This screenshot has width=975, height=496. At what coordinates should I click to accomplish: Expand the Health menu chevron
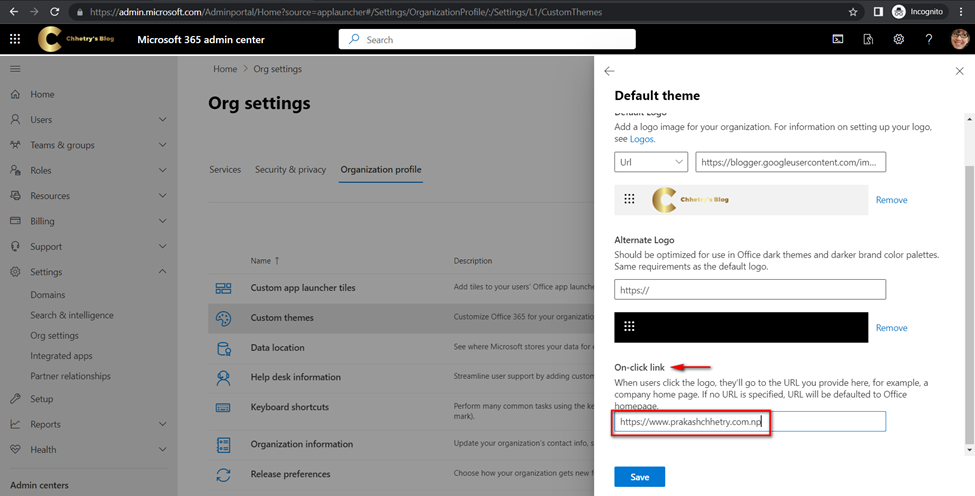click(162, 449)
